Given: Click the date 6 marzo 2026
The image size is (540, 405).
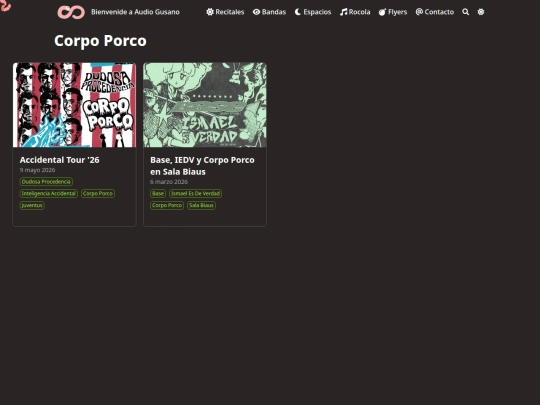Looking at the screenshot, I should point(169,182).
